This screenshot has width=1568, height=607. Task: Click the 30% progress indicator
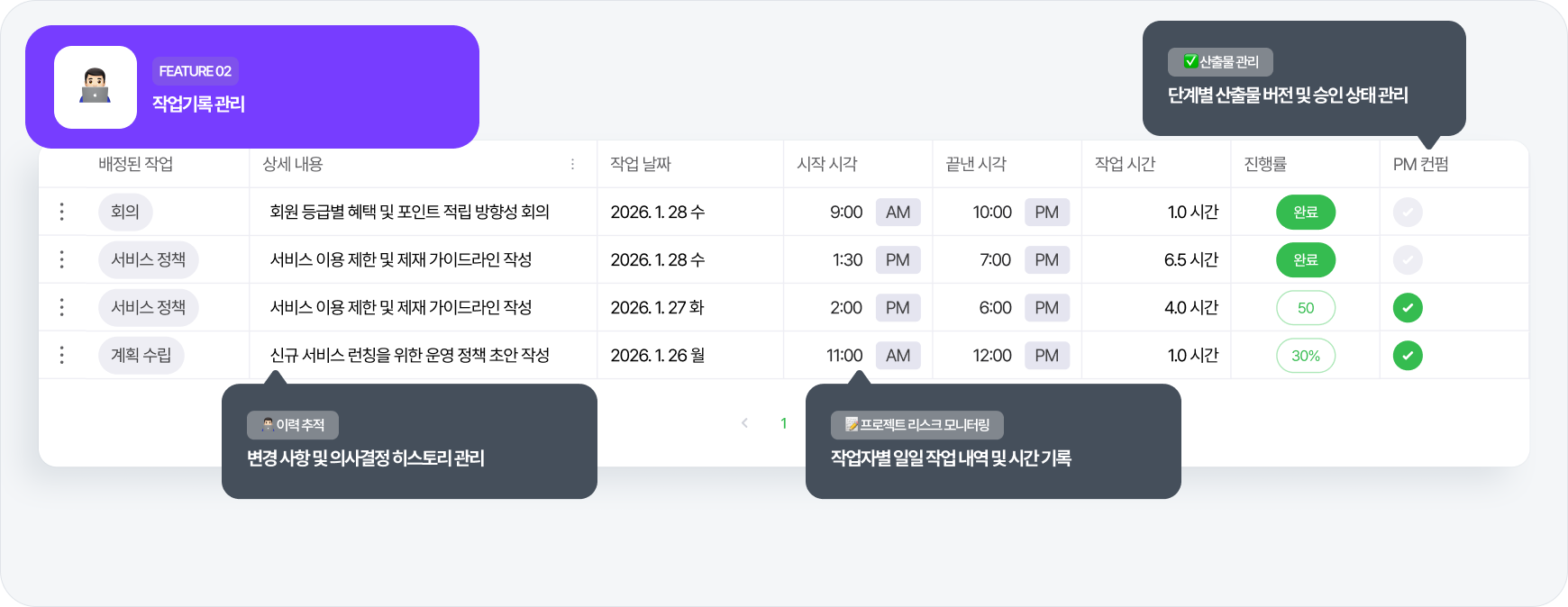point(1305,355)
